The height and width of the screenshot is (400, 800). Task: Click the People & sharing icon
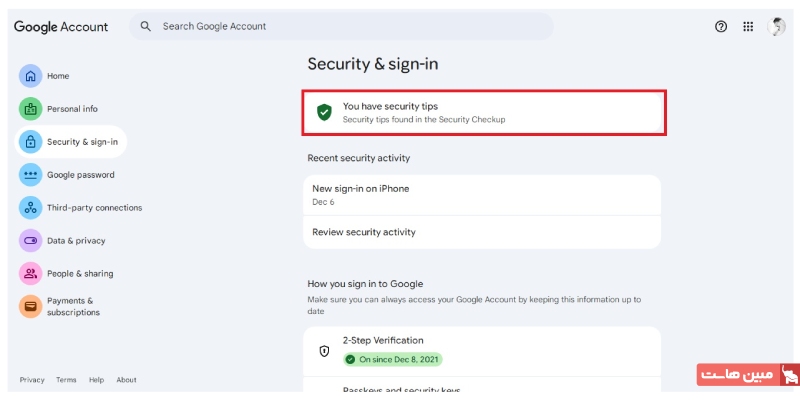(31, 274)
